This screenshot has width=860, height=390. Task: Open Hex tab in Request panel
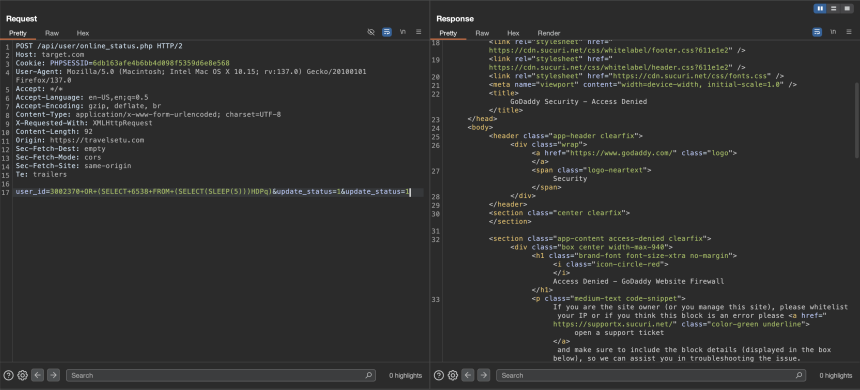[x=83, y=33]
